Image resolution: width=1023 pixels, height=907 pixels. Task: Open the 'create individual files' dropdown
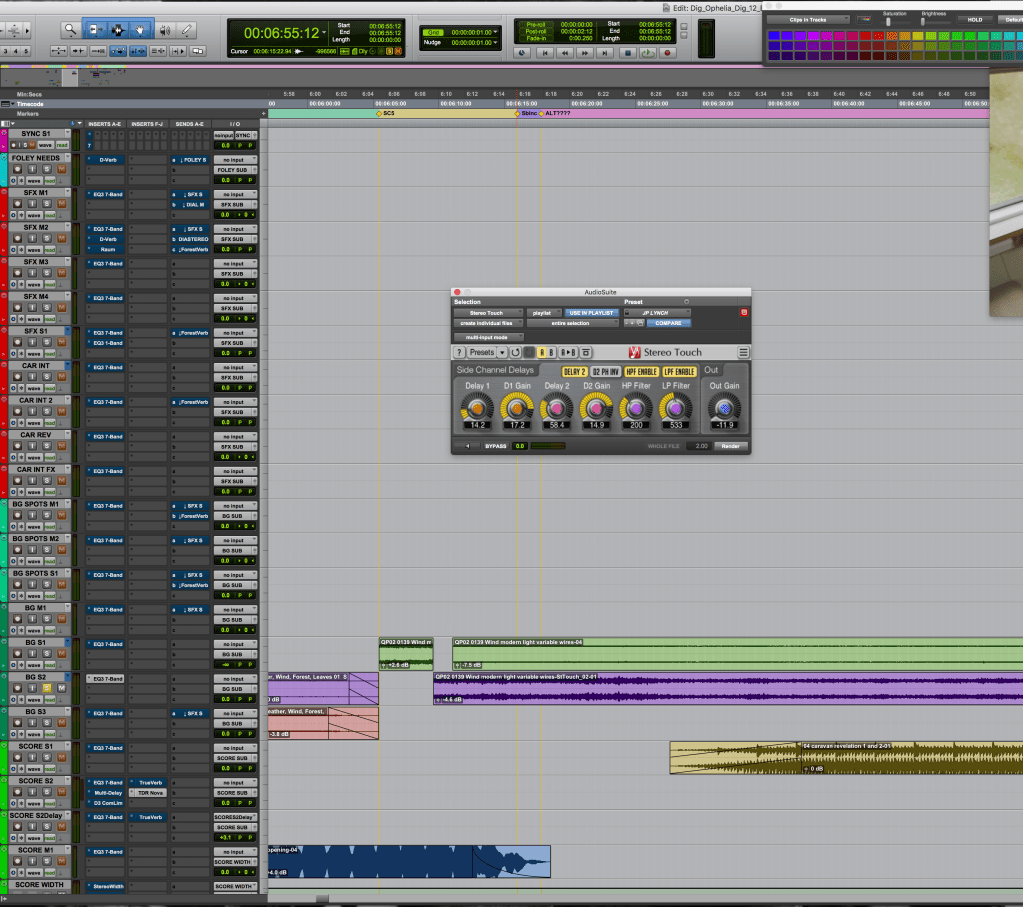[x=487, y=323]
